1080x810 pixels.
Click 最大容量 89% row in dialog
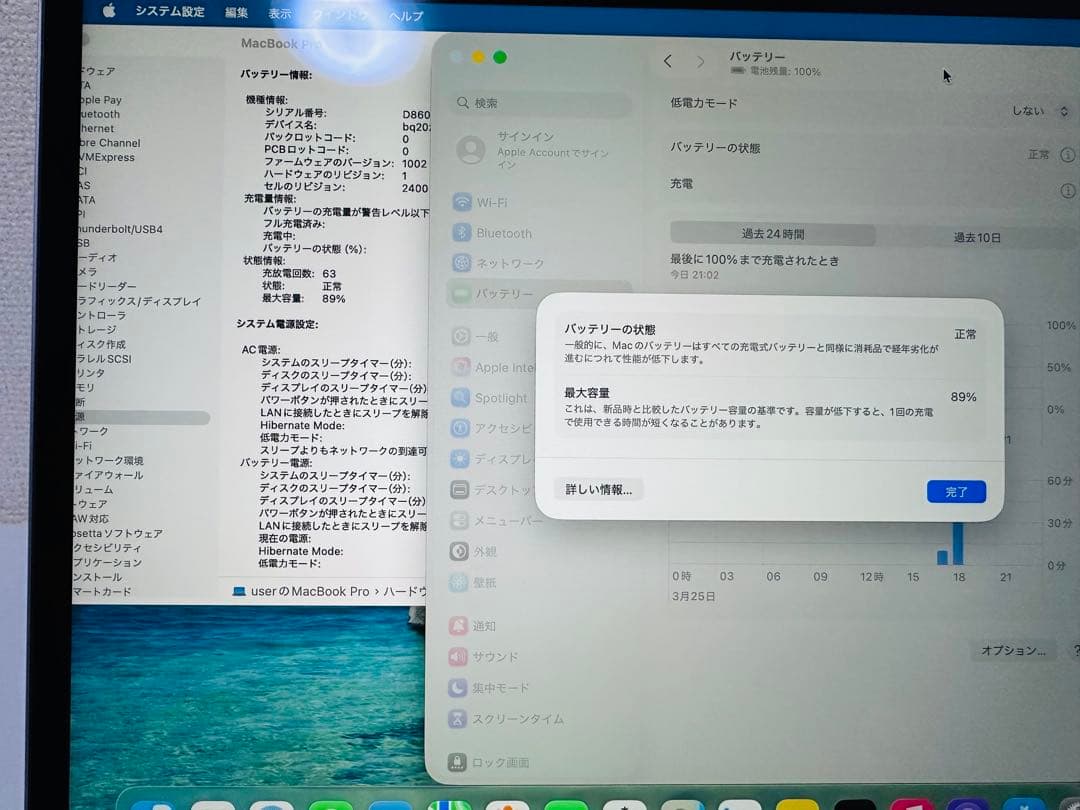(x=770, y=408)
